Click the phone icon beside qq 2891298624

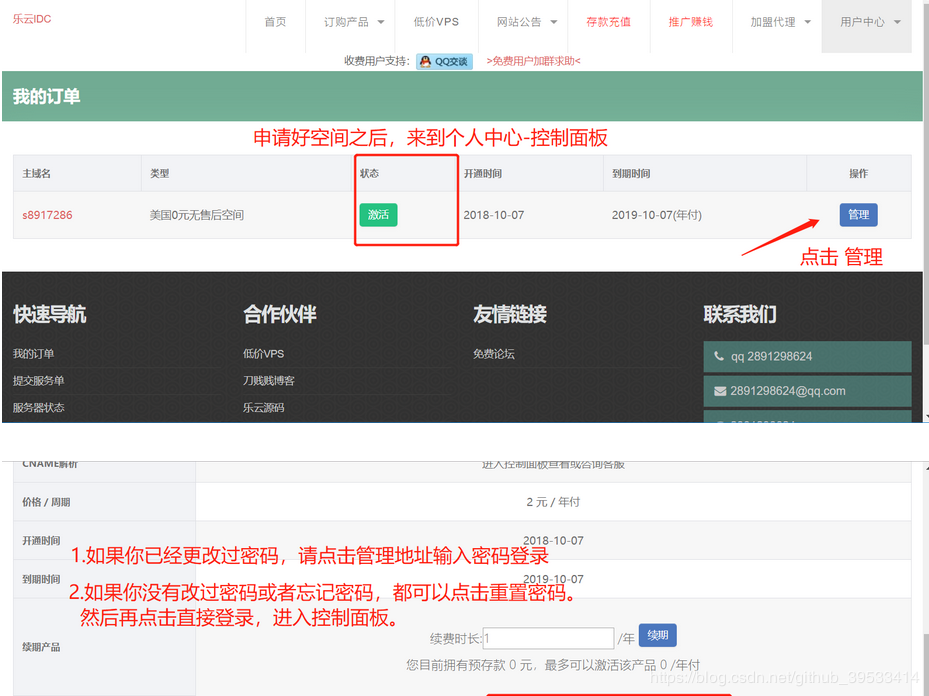719,356
